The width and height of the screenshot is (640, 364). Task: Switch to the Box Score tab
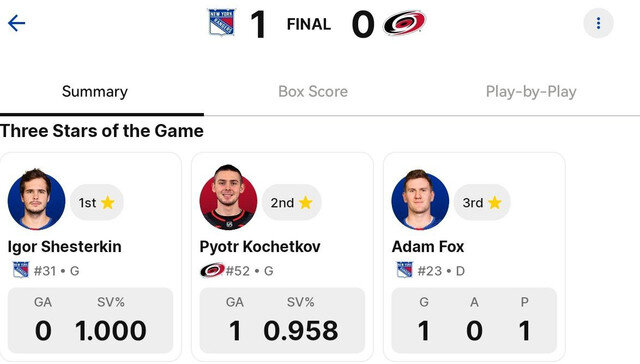pyautogui.click(x=313, y=91)
